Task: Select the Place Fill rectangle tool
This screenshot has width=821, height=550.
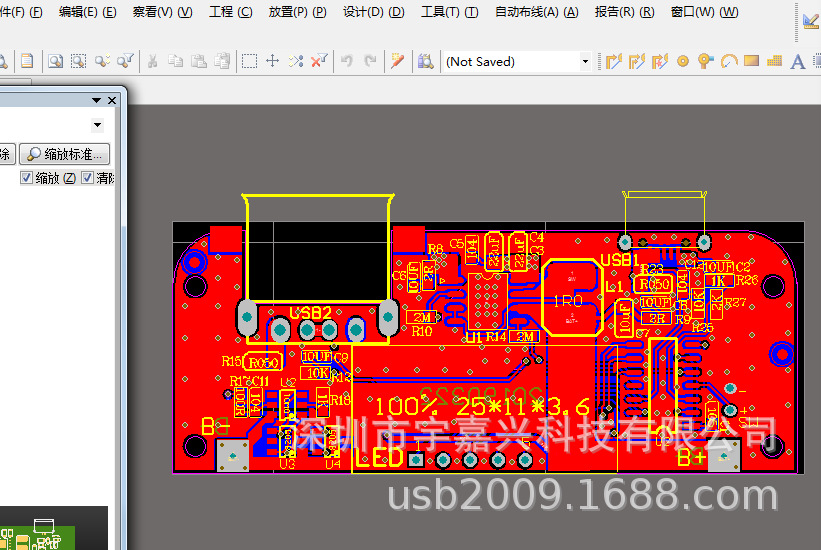Action: [751, 61]
